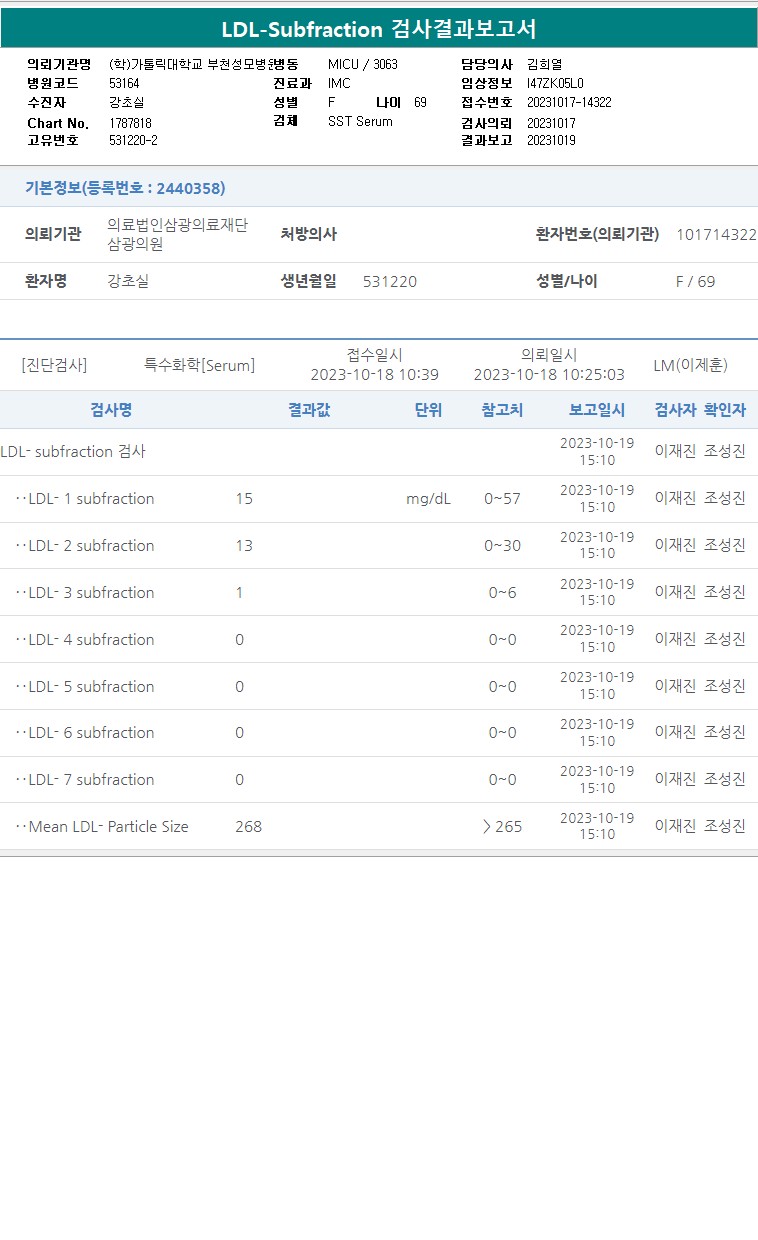Screen dimensions: 758x1240
Task: Click the LDL- 1 result value 15
Action: [244, 499]
